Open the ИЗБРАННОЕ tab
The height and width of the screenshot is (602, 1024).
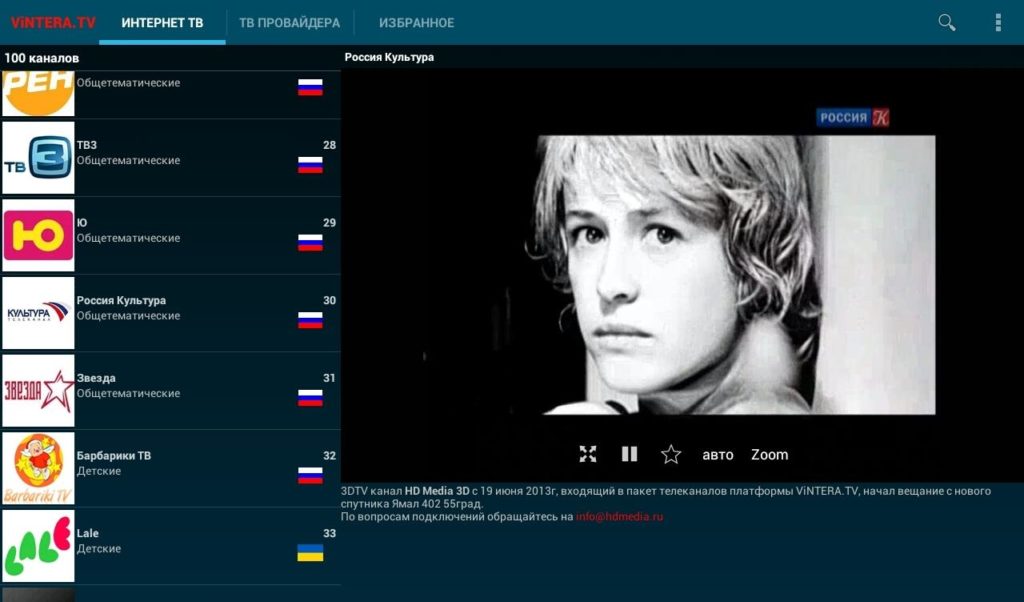point(417,20)
